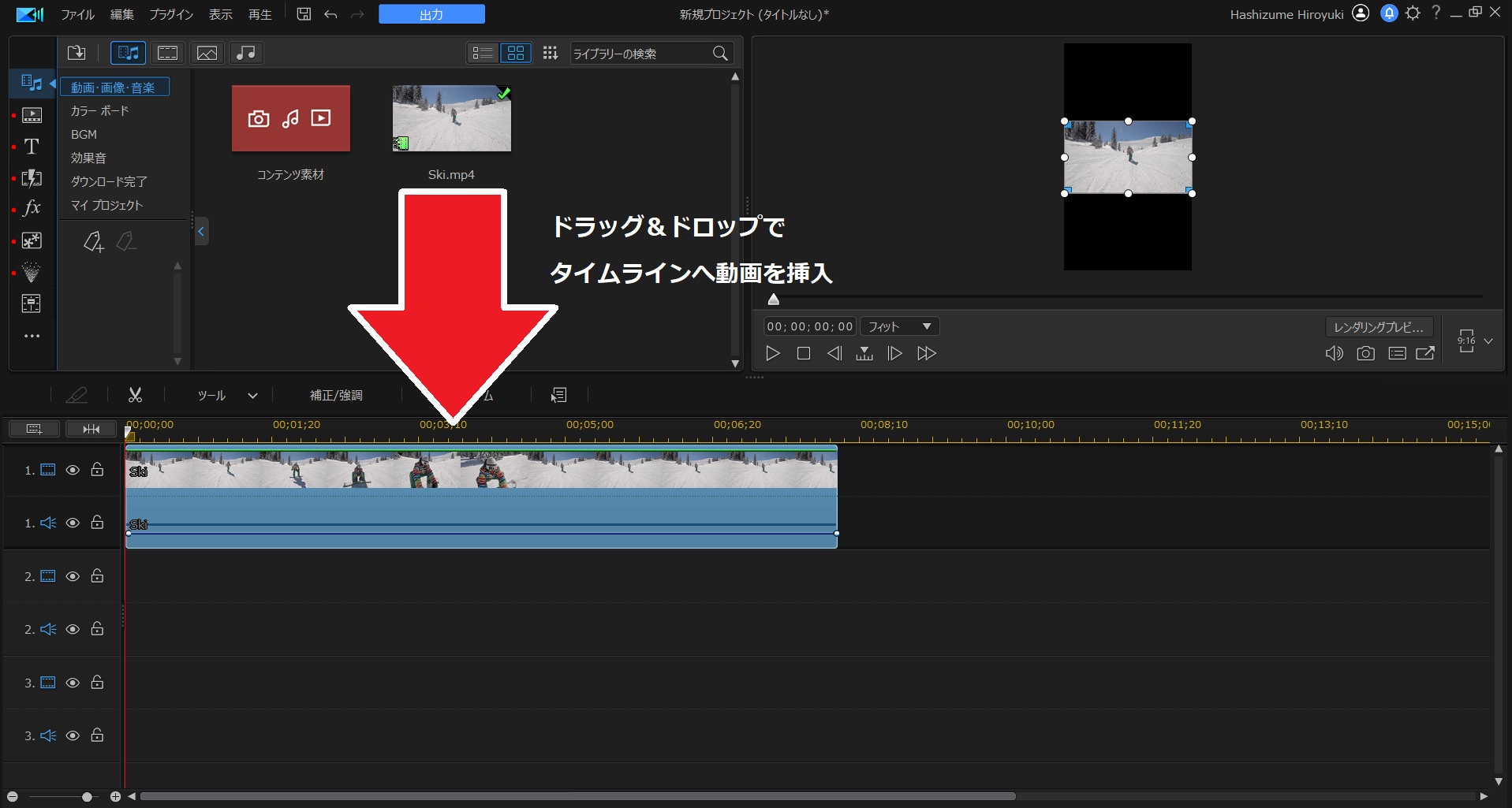Open the notifications bell
This screenshot has width=1512, height=808.
(x=1389, y=13)
